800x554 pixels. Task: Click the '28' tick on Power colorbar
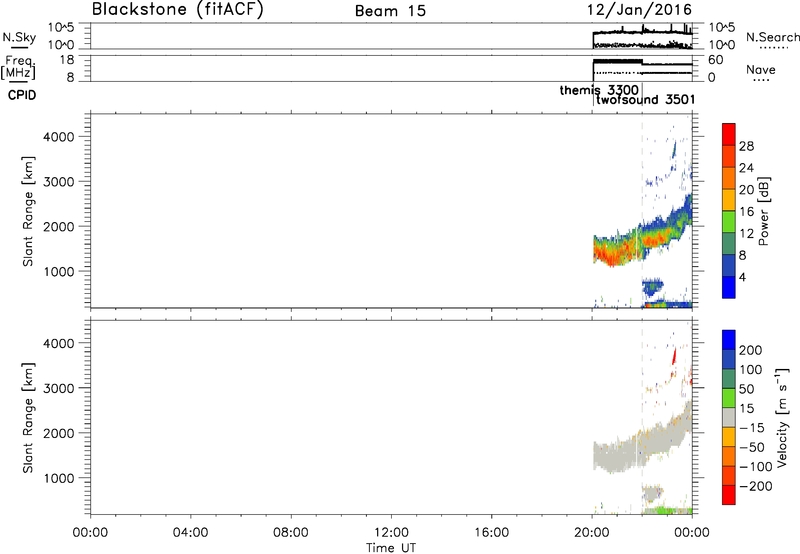[x=746, y=146]
